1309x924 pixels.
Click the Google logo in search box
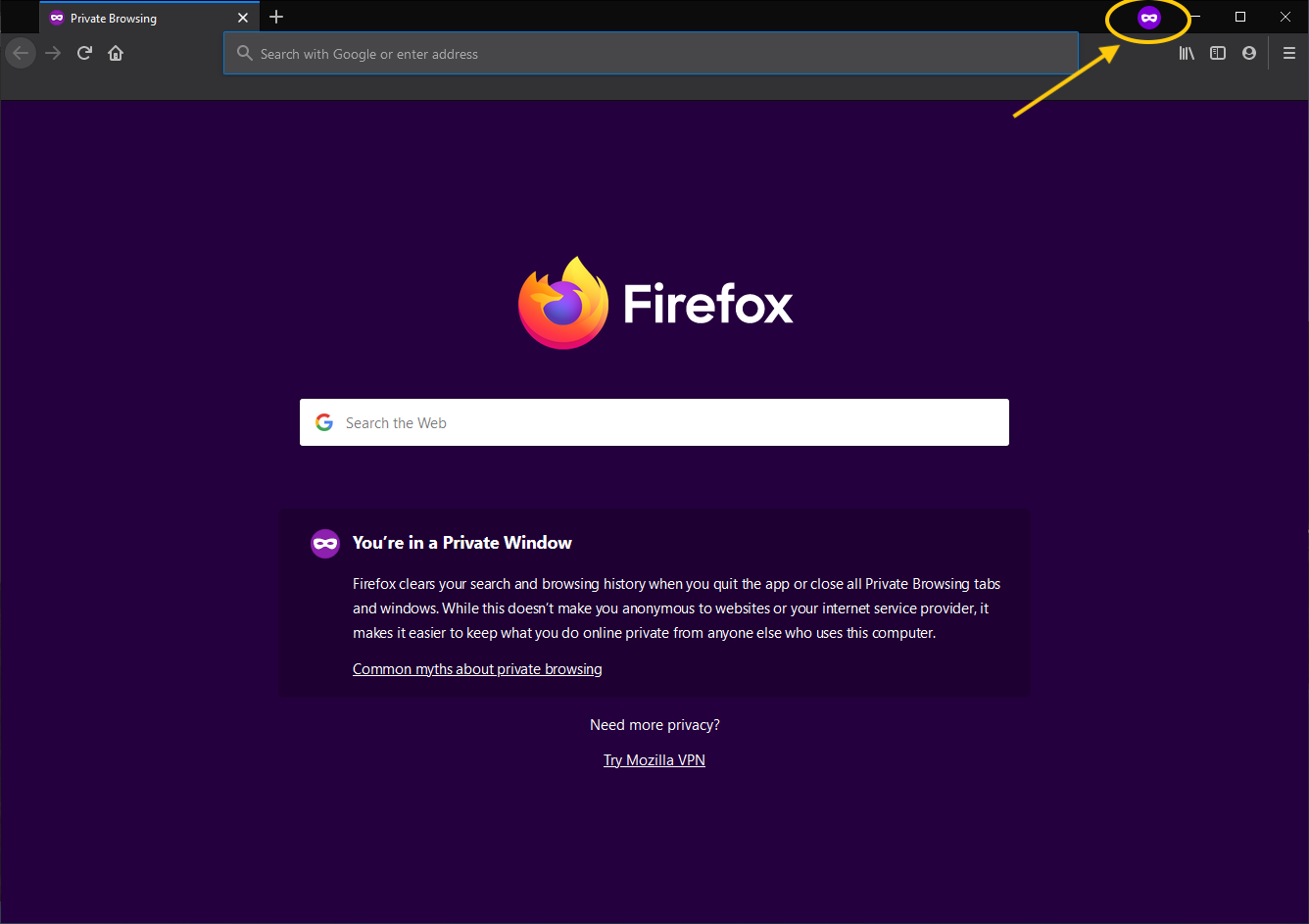click(x=324, y=422)
